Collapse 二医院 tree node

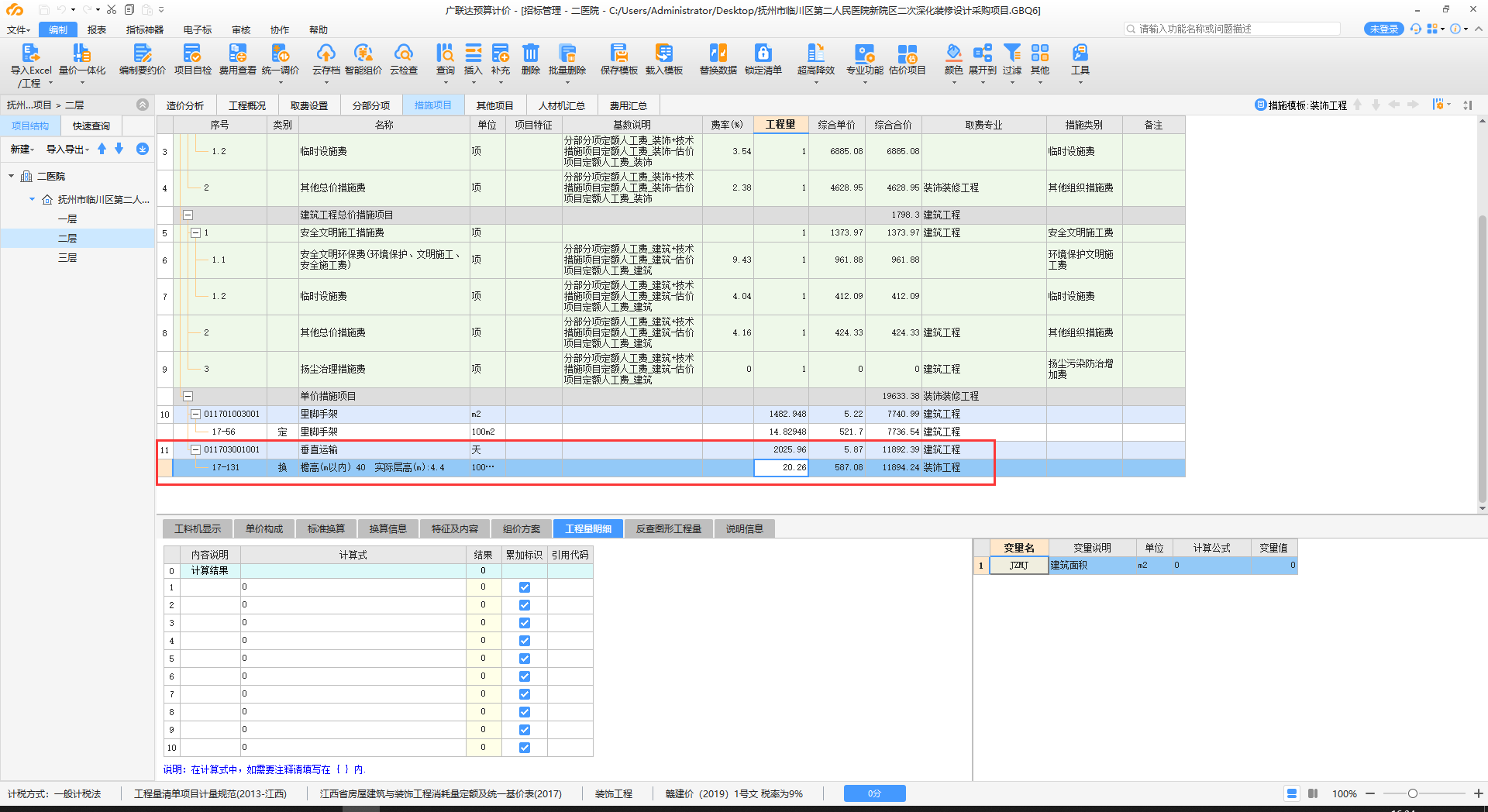[x=12, y=177]
